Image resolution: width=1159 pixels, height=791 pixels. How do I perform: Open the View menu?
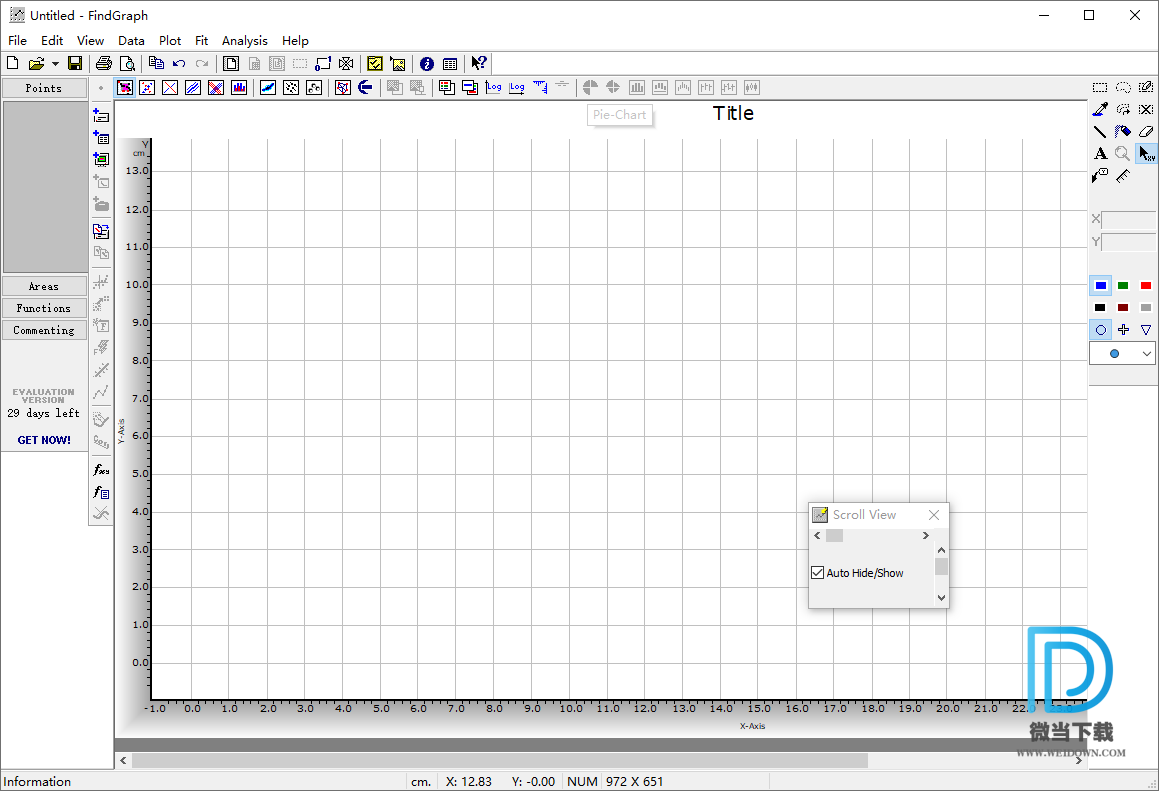click(x=90, y=41)
